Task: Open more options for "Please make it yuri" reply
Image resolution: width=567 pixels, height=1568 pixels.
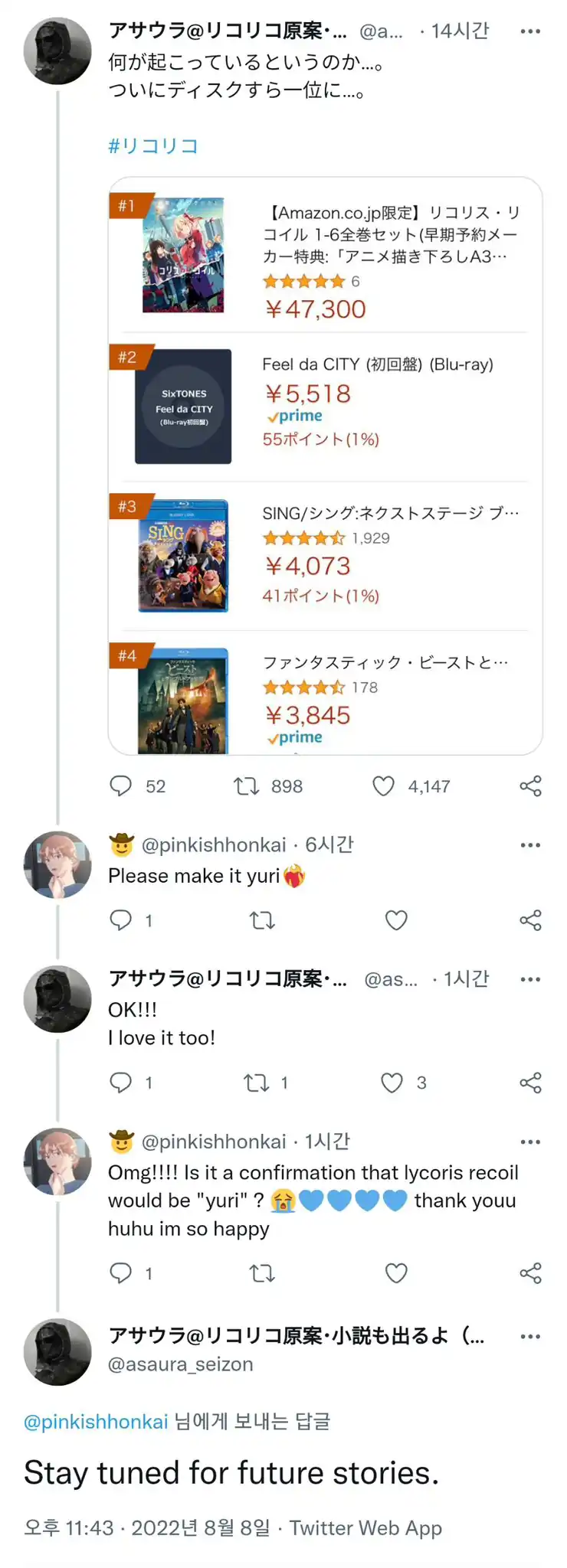Action: pos(530,845)
